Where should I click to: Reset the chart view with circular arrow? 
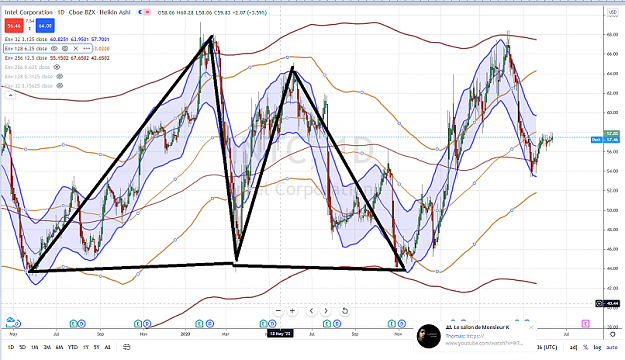click(x=345, y=311)
